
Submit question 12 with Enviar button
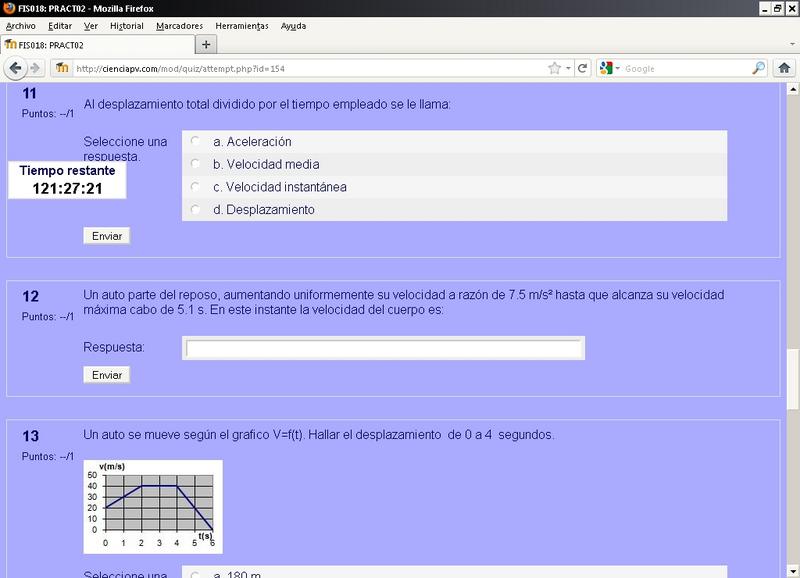(x=106, y=375)
